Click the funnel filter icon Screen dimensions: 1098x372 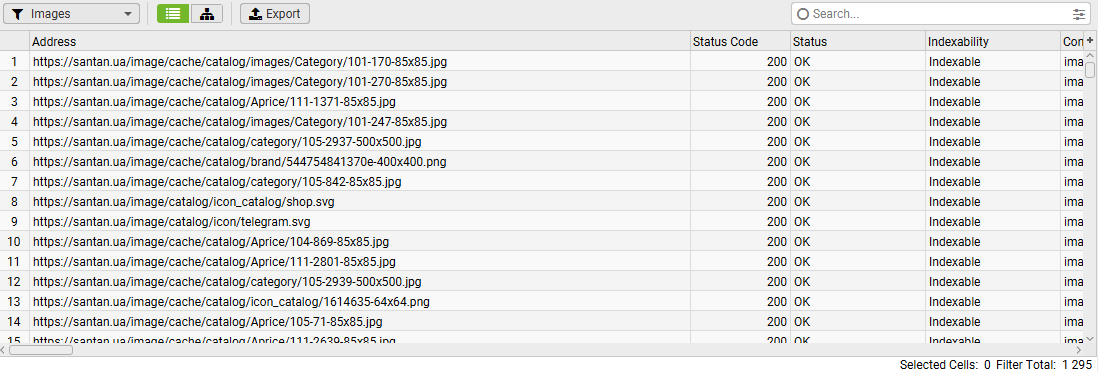coord(18,14)
